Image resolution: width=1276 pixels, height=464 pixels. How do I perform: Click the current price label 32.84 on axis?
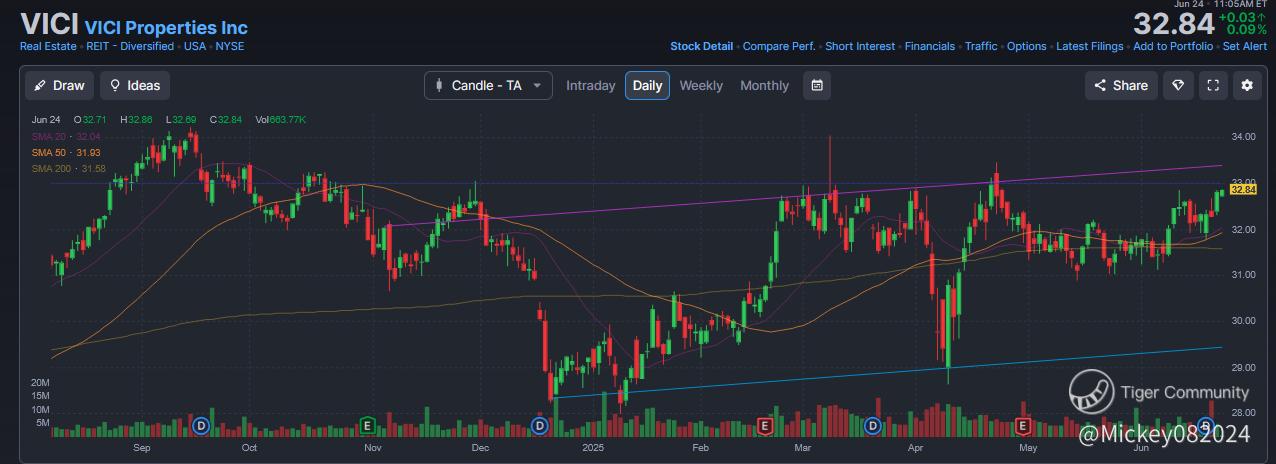click(x=1243, y=189)
